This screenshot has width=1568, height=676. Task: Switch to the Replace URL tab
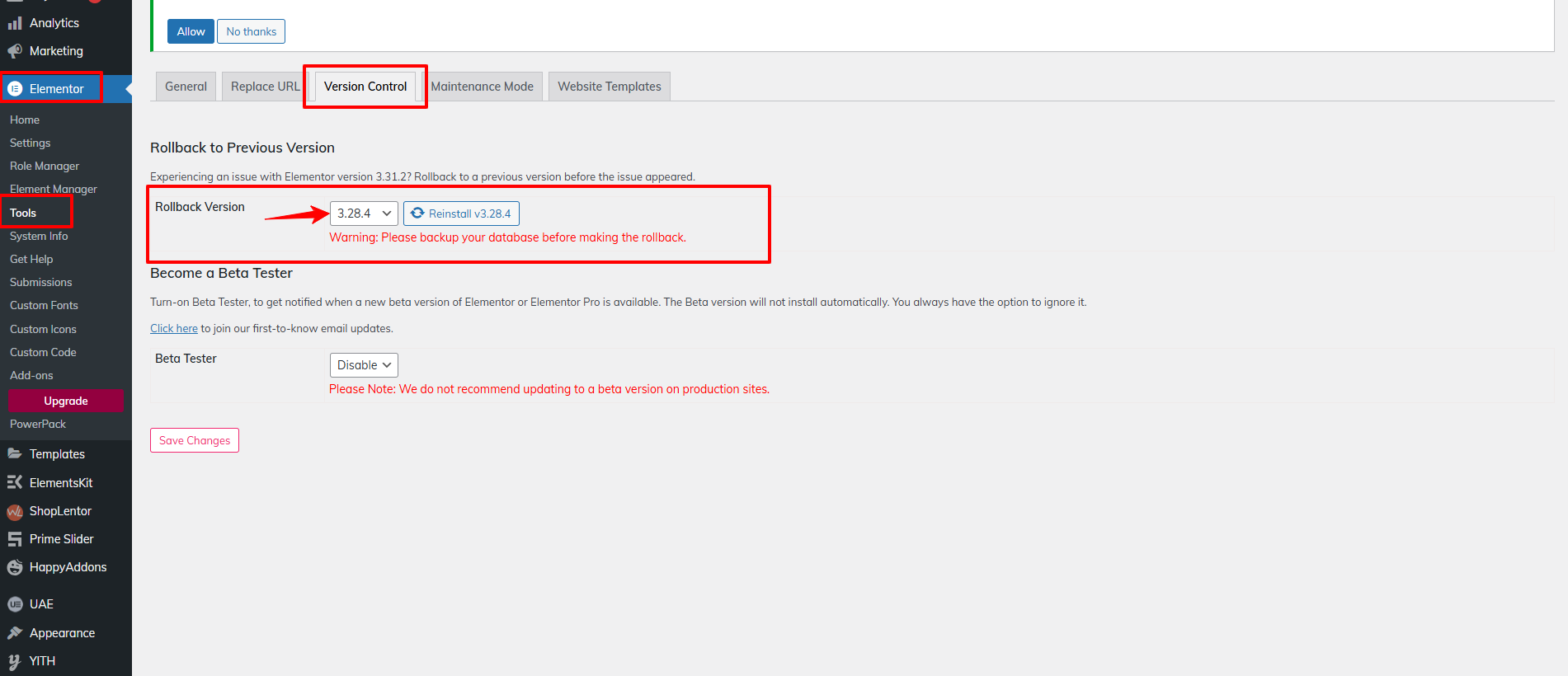[265, 87]
